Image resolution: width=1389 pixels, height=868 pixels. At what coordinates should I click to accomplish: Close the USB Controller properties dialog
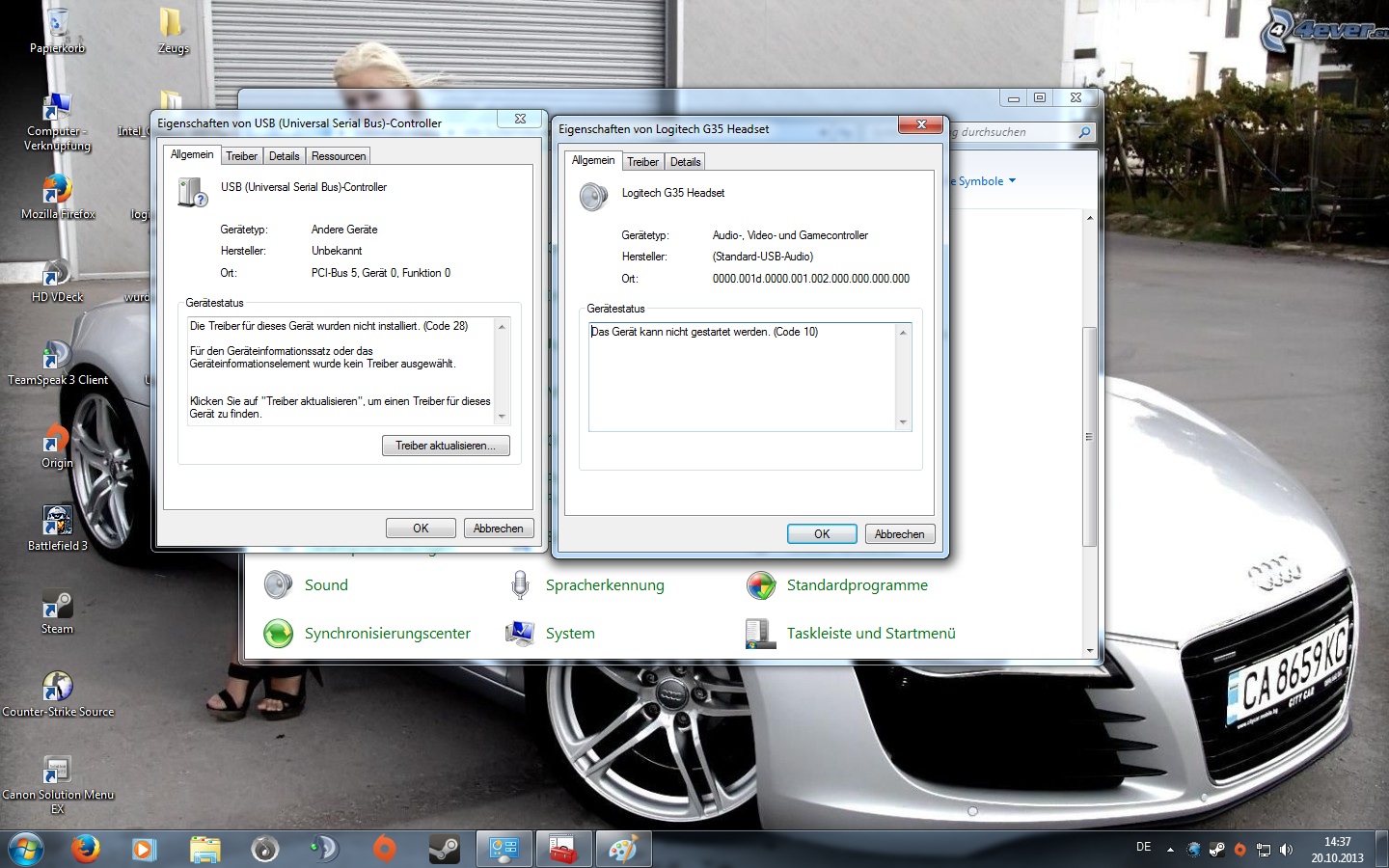click(x=520, y=119)
